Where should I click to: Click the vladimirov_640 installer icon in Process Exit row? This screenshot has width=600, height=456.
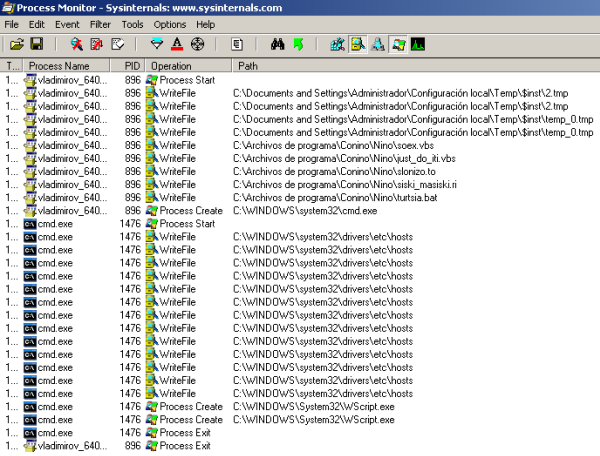(x=30, y=446)
